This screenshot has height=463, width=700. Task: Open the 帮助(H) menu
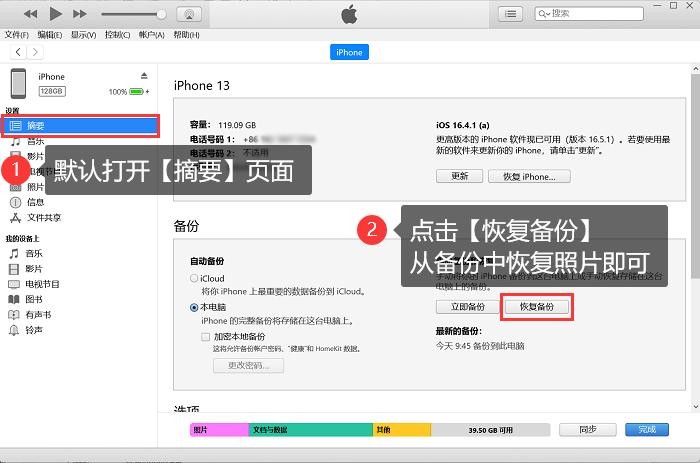pyautogui.click(x=186, y=34)
